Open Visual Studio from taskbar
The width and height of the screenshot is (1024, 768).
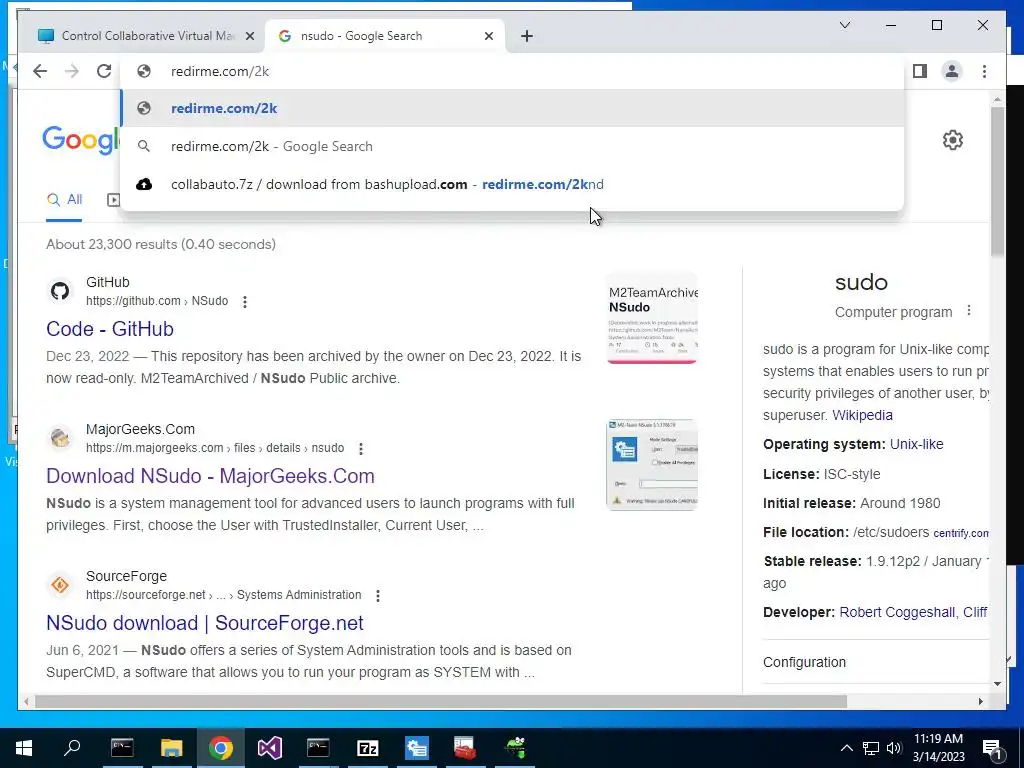[270, 748]
